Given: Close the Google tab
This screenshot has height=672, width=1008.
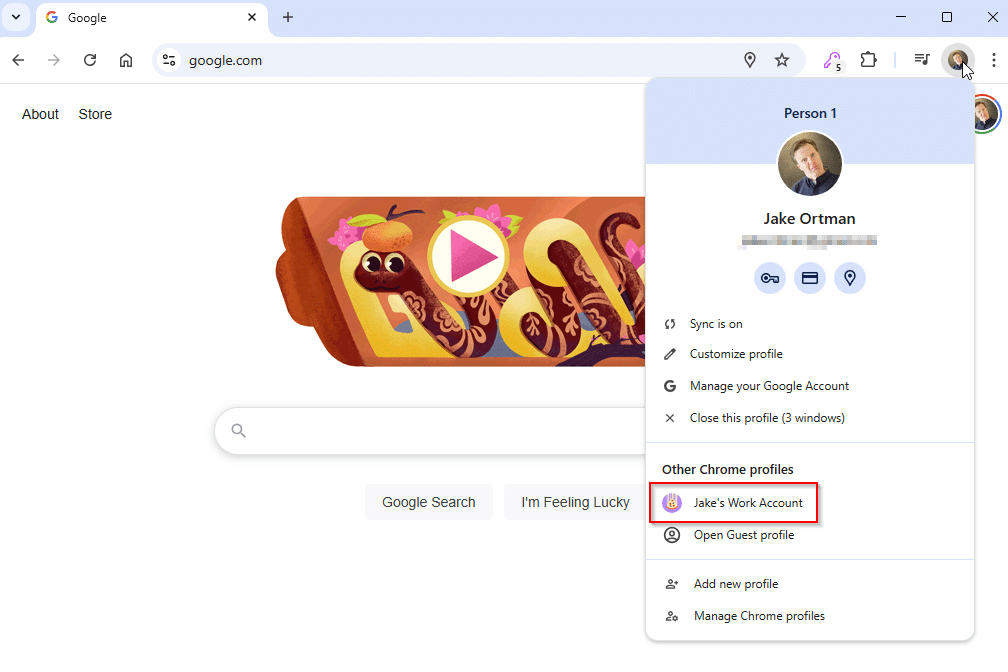Looking at the screenshot, I should point(252,17).
